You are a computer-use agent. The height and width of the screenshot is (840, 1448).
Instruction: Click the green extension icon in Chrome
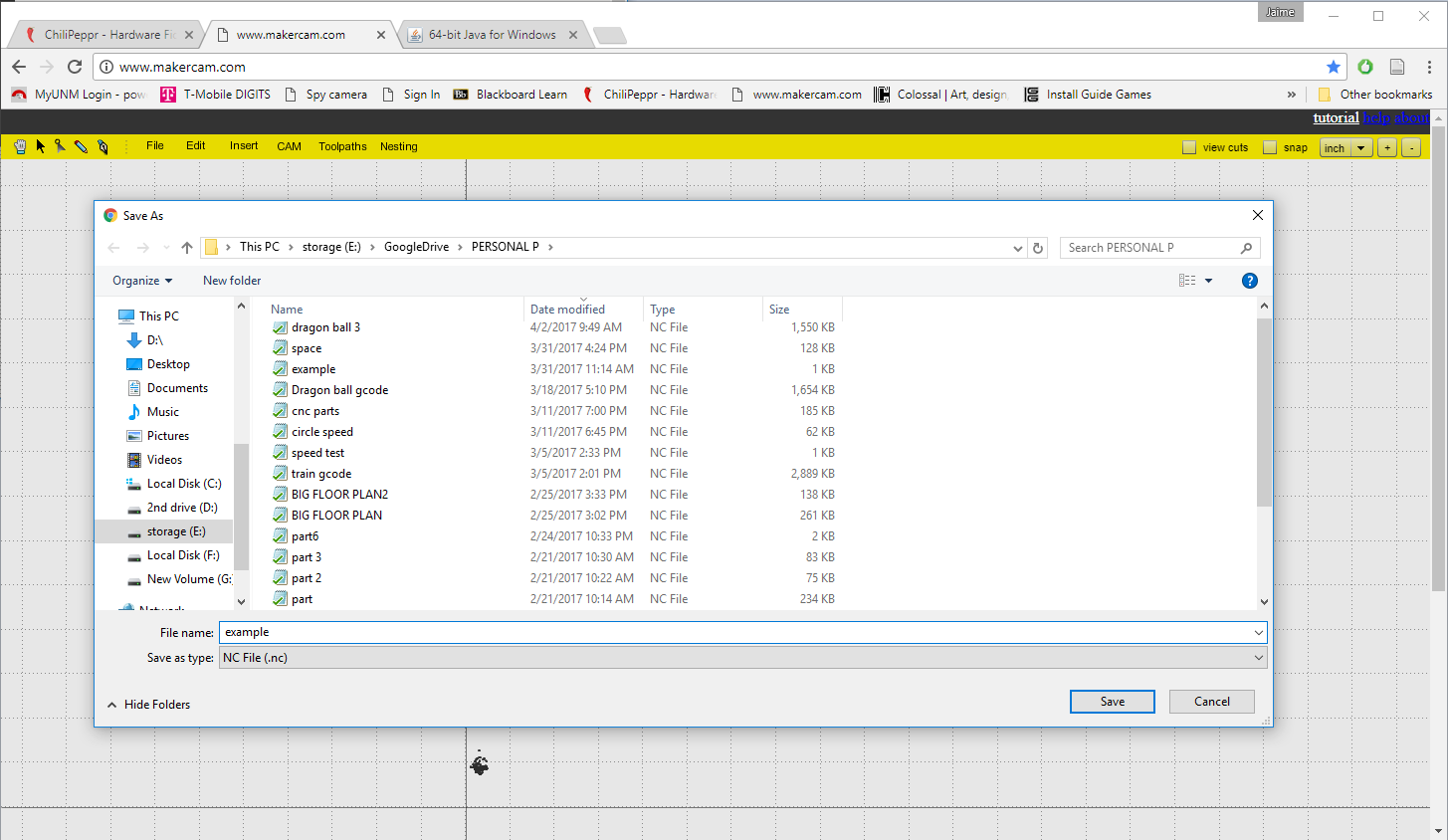[x=1365, y=67]
